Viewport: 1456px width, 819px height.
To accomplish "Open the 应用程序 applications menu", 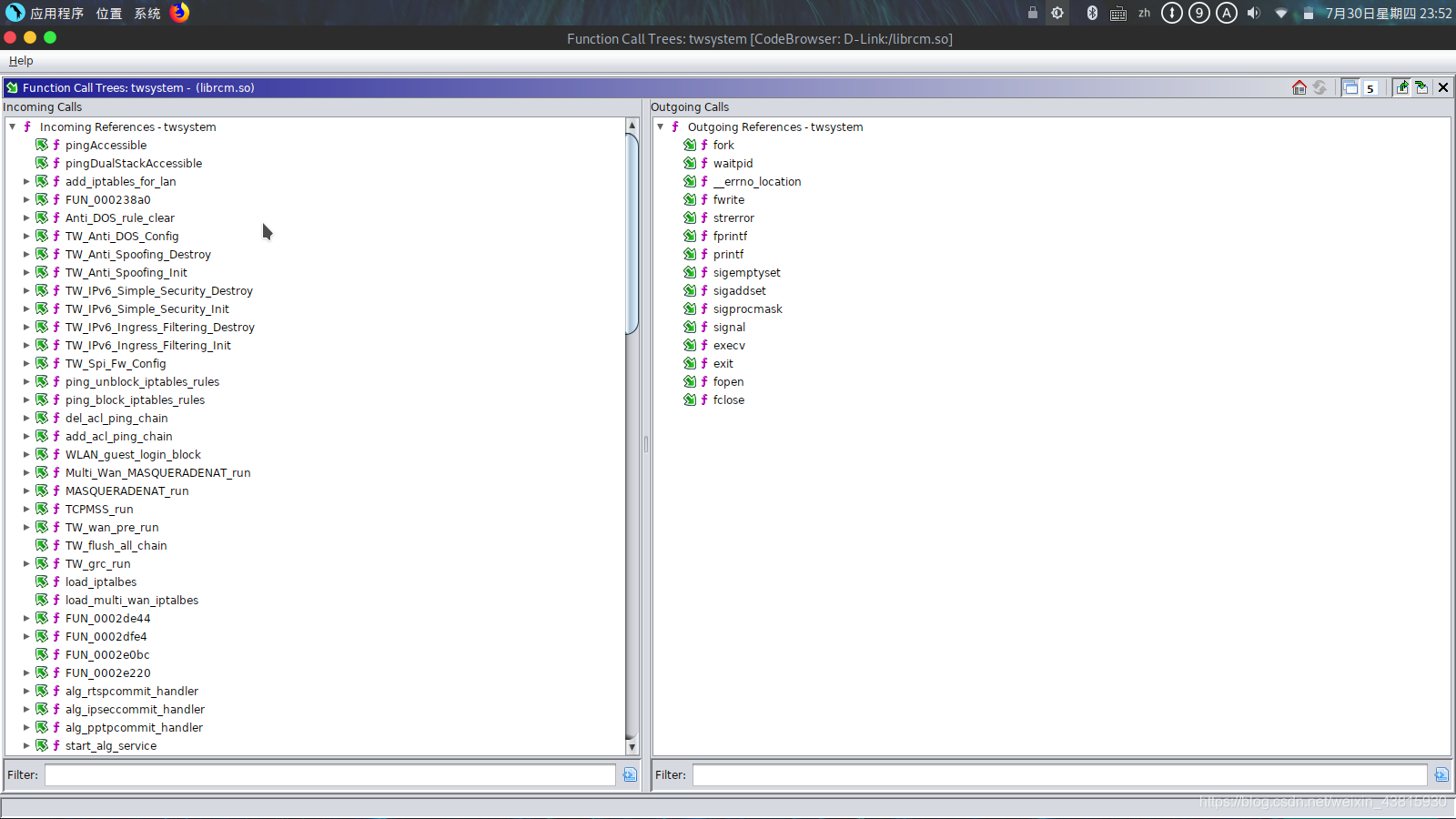I will click(x=56, y=13).
